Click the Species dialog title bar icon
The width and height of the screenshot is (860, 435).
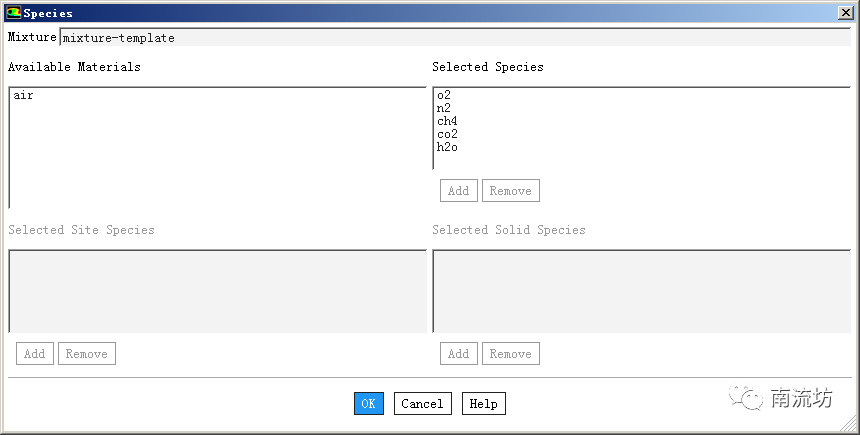pyautogui.click(x=13, y=13)
